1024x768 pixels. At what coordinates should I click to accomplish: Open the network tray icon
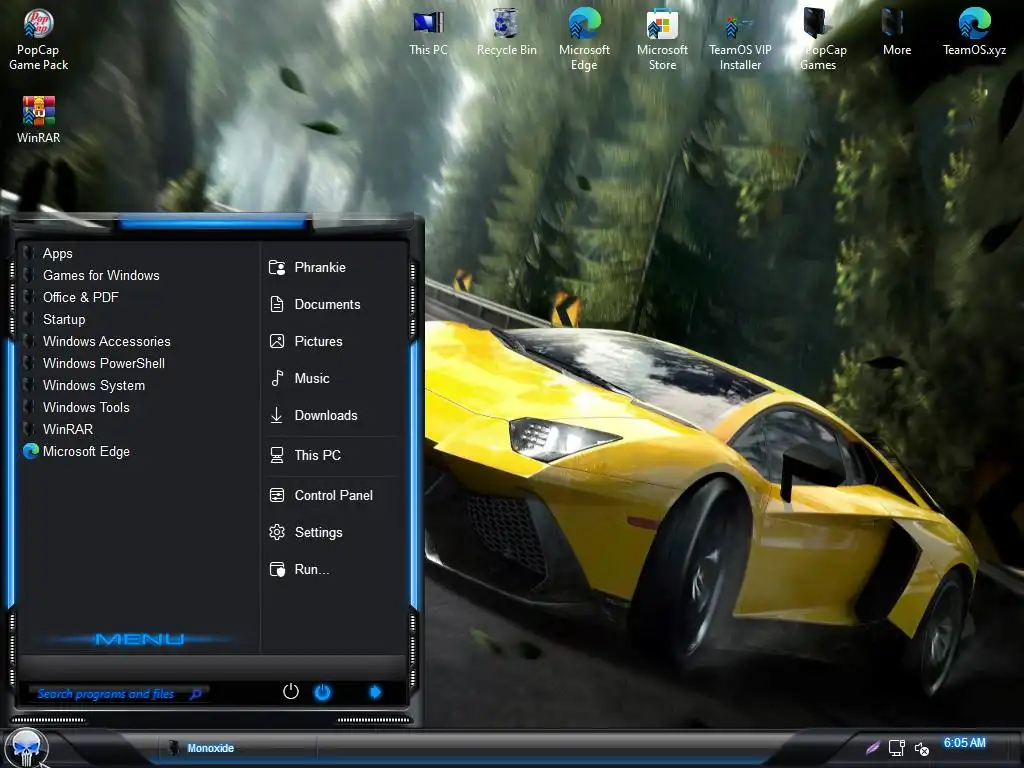coord(897,748)
